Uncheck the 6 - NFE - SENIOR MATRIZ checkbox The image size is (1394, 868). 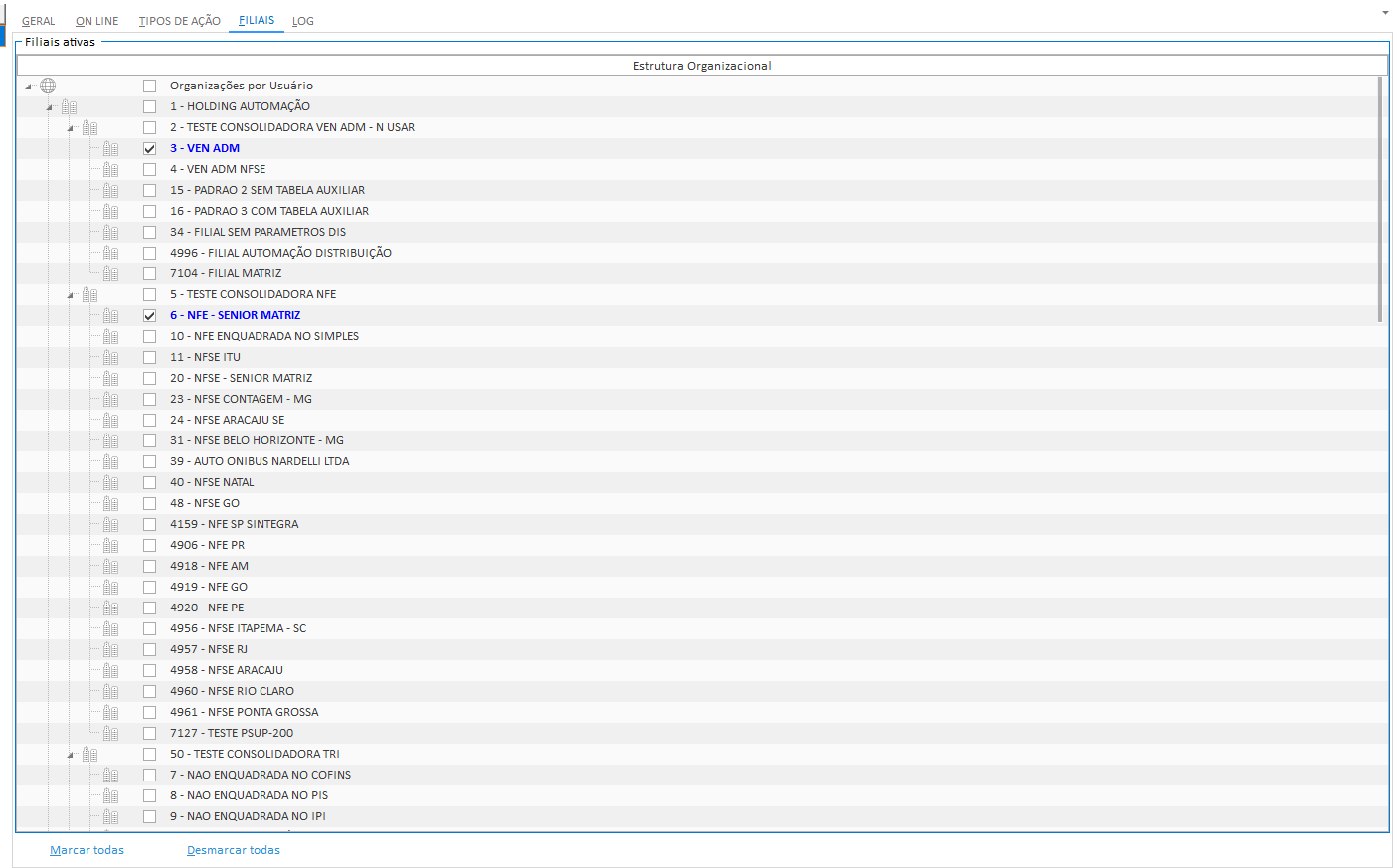point(149,315)
